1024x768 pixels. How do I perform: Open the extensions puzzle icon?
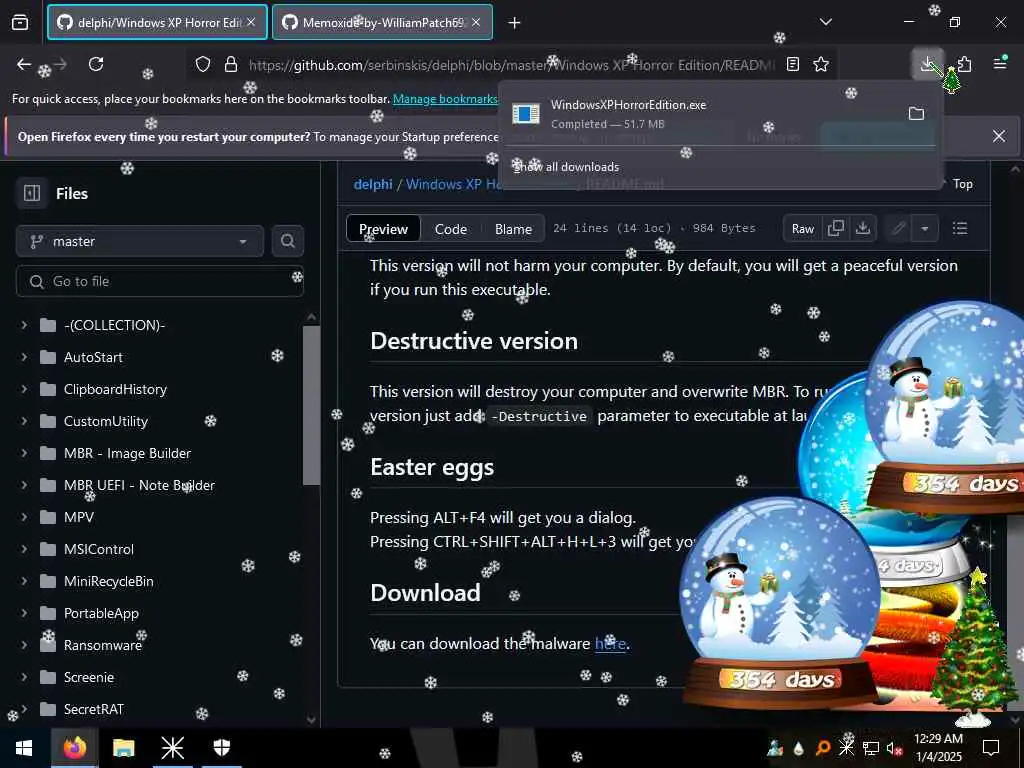tap(965, 64)
